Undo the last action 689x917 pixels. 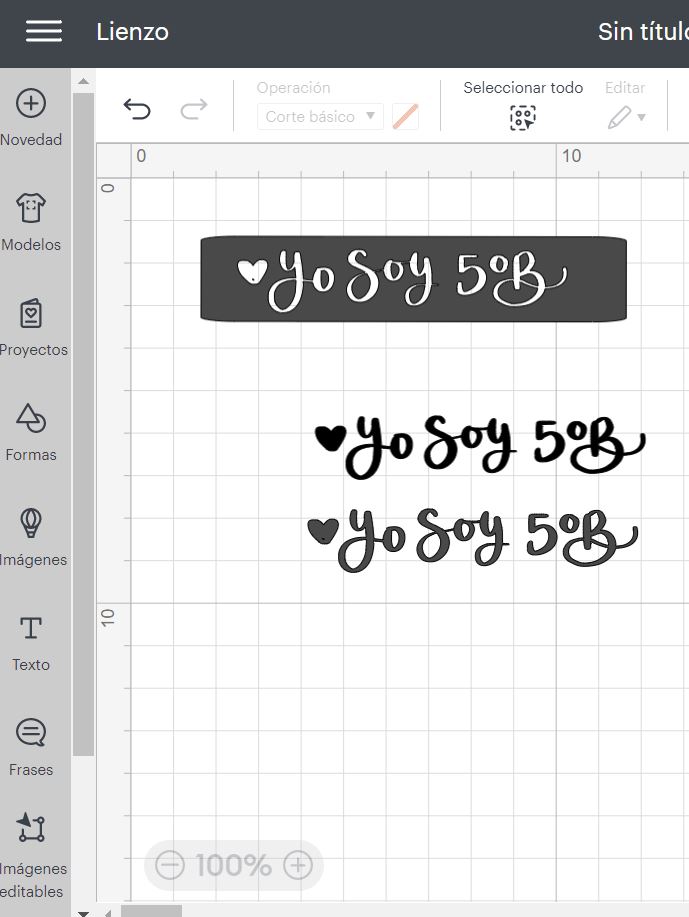tap(137, 109)
